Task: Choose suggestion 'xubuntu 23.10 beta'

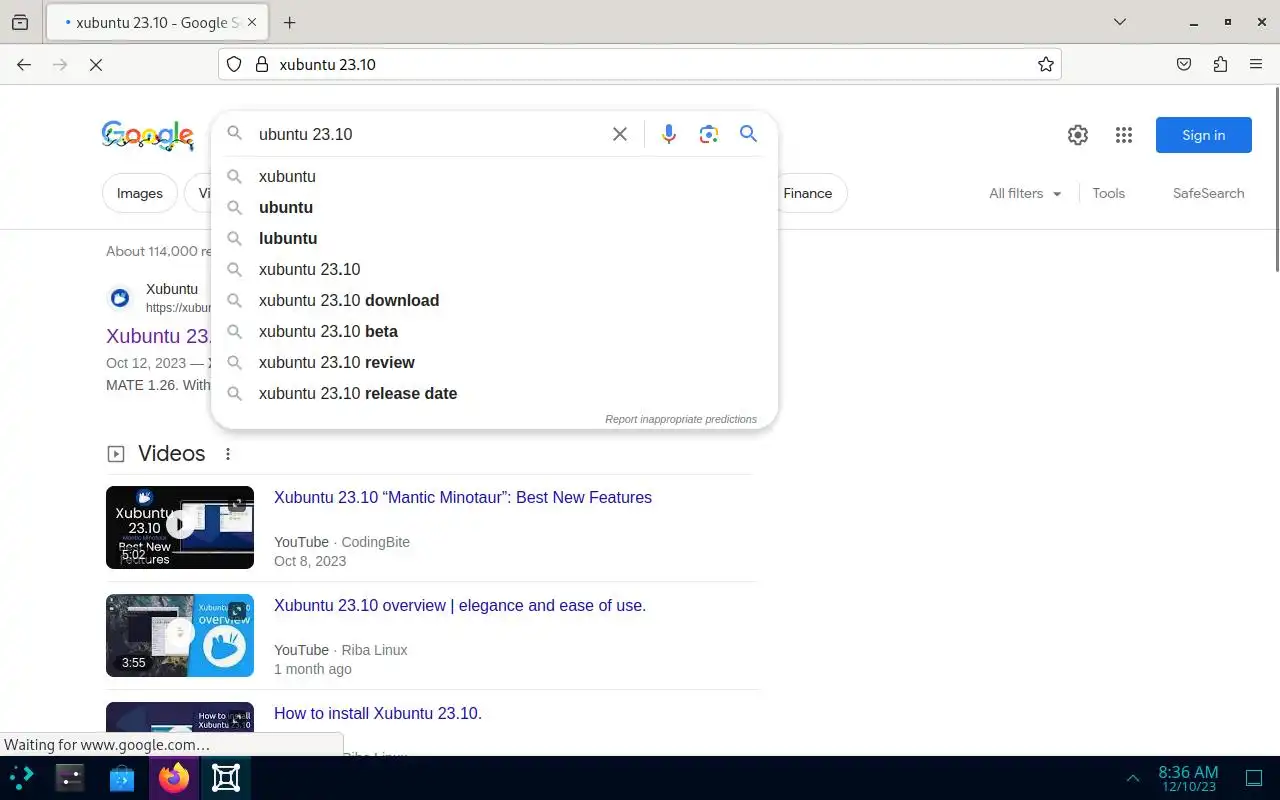Action: tap(495, 331)
